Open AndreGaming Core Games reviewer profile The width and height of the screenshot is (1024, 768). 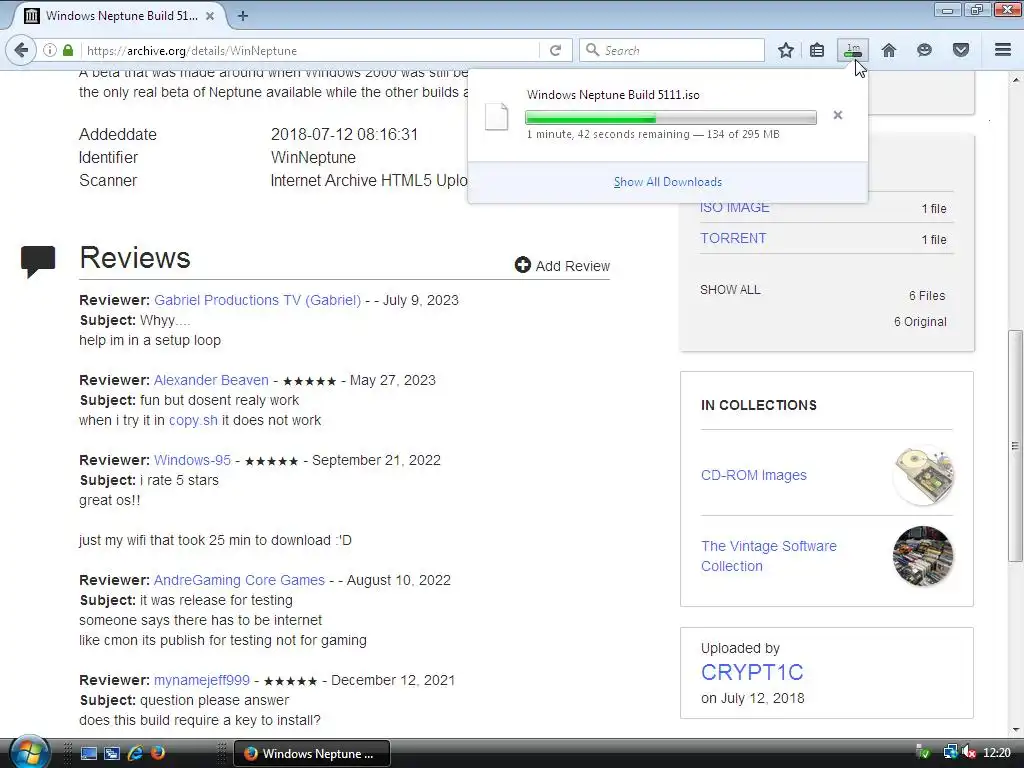point(239,580)
